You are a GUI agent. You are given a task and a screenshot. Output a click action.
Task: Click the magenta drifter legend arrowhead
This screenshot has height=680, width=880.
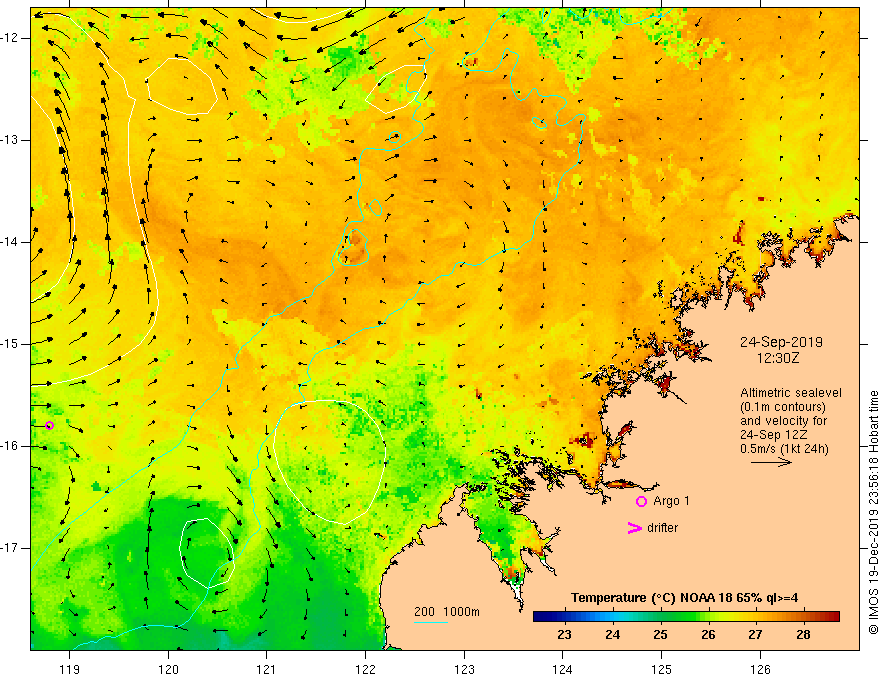(634, 528)
